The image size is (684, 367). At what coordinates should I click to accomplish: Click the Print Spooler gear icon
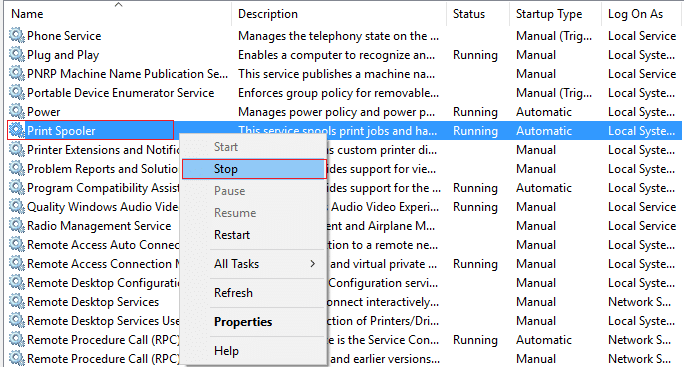[17, 130]
